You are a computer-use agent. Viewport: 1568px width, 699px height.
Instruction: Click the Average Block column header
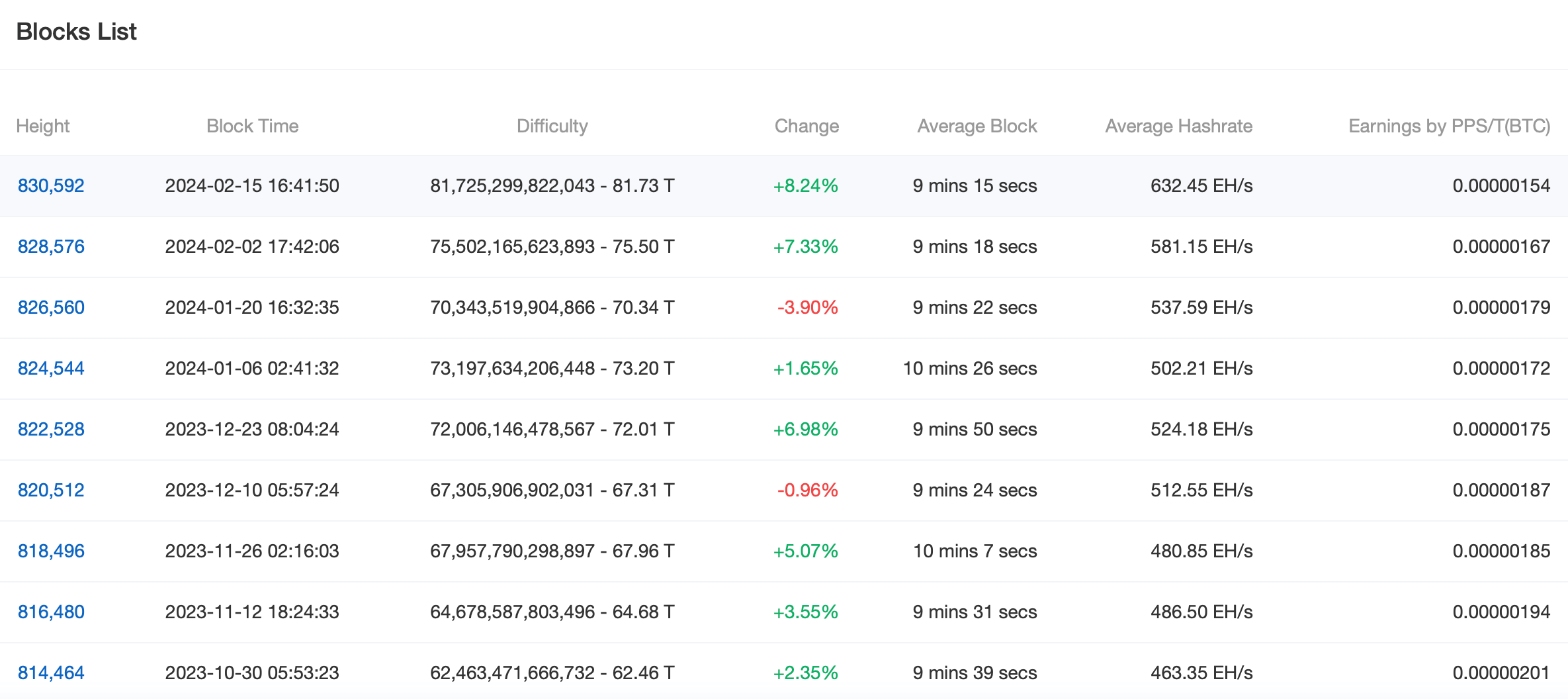(977, 126)
